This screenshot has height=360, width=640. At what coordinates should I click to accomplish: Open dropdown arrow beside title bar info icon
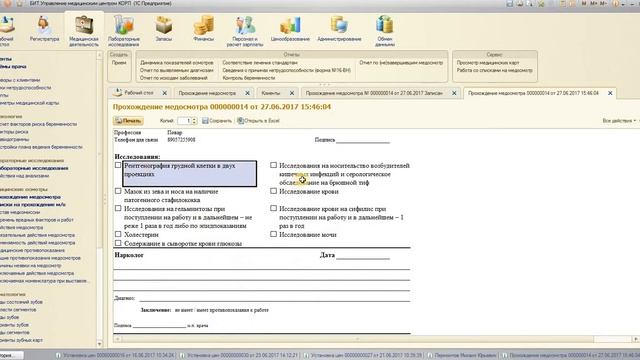(x=622, y=4)
